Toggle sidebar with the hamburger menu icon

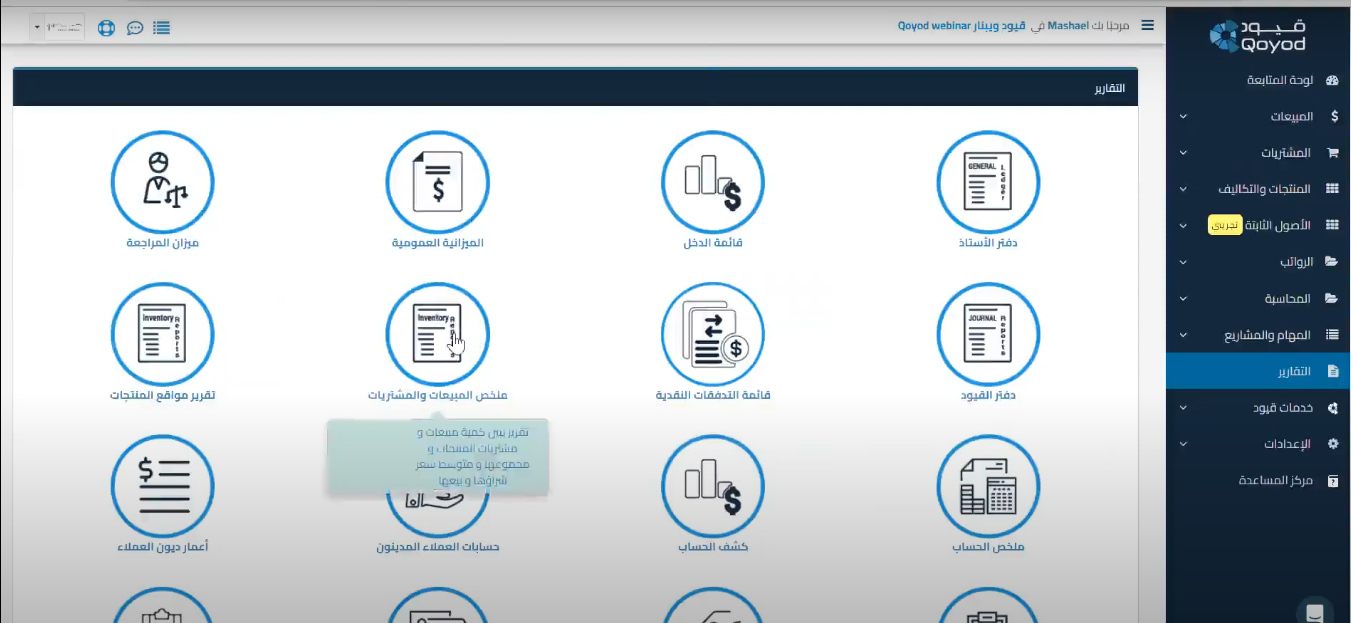coord(1147,25)
